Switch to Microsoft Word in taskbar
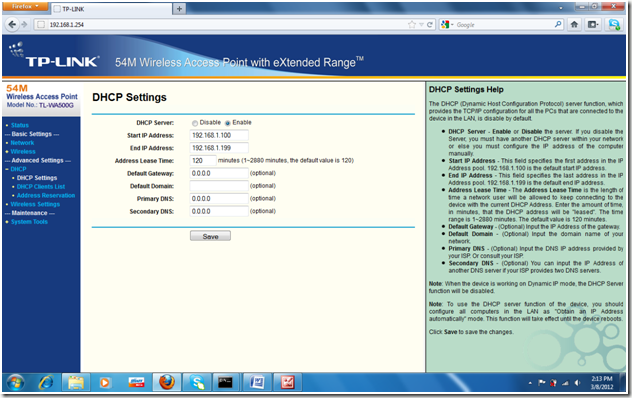632x398 pixels. (x=257, y=382)
